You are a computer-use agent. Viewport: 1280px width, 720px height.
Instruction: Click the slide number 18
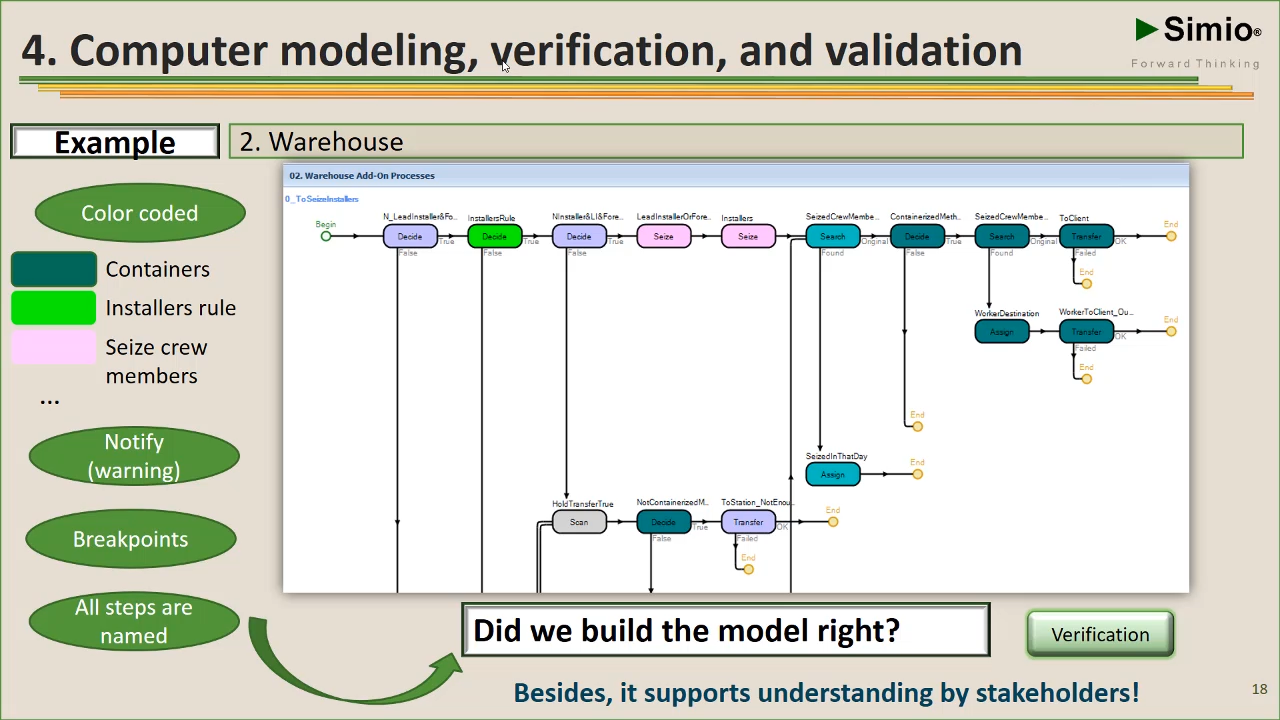coord(1259,689)
